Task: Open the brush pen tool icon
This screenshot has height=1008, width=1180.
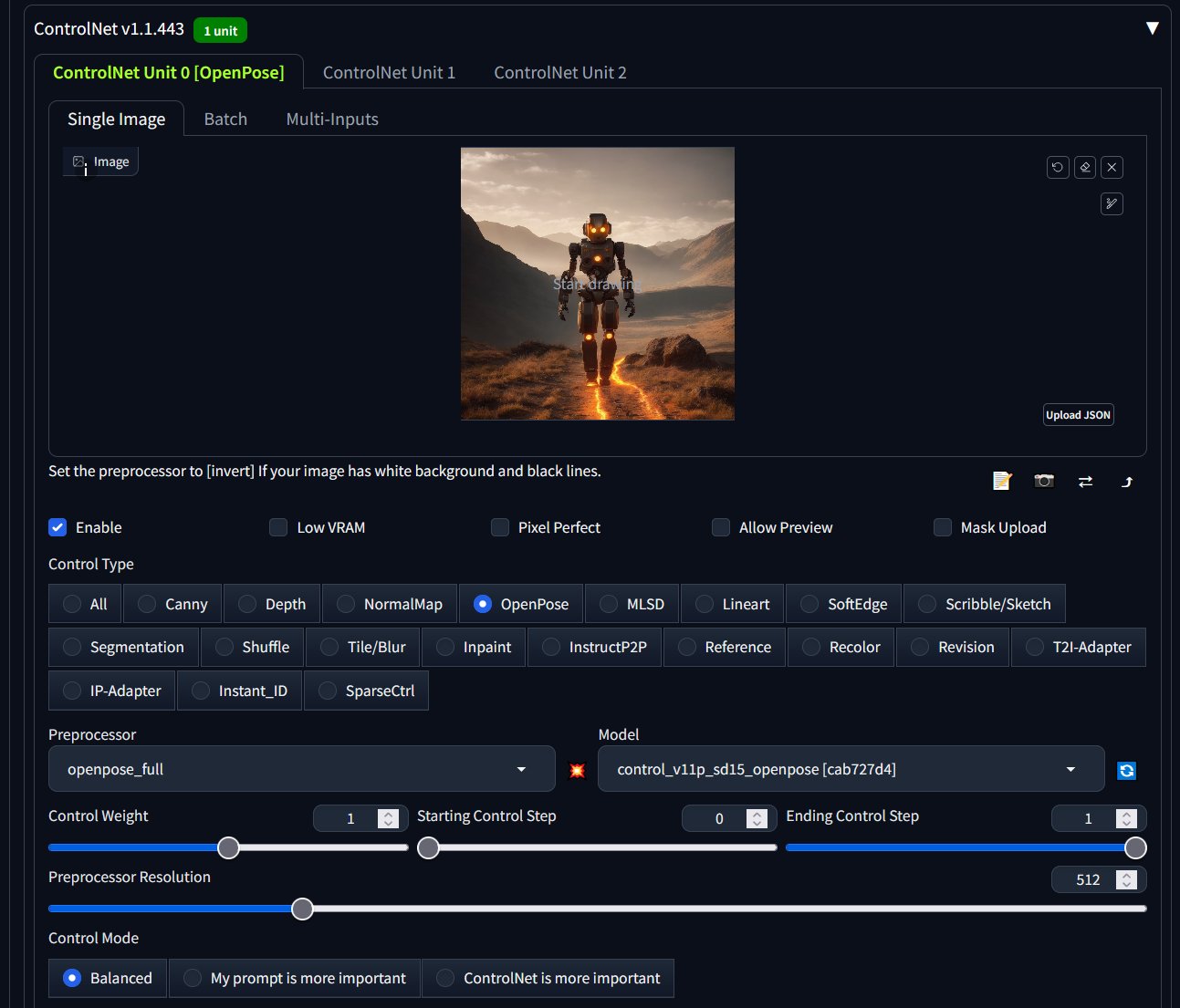Action: [x=1112, y=203]
